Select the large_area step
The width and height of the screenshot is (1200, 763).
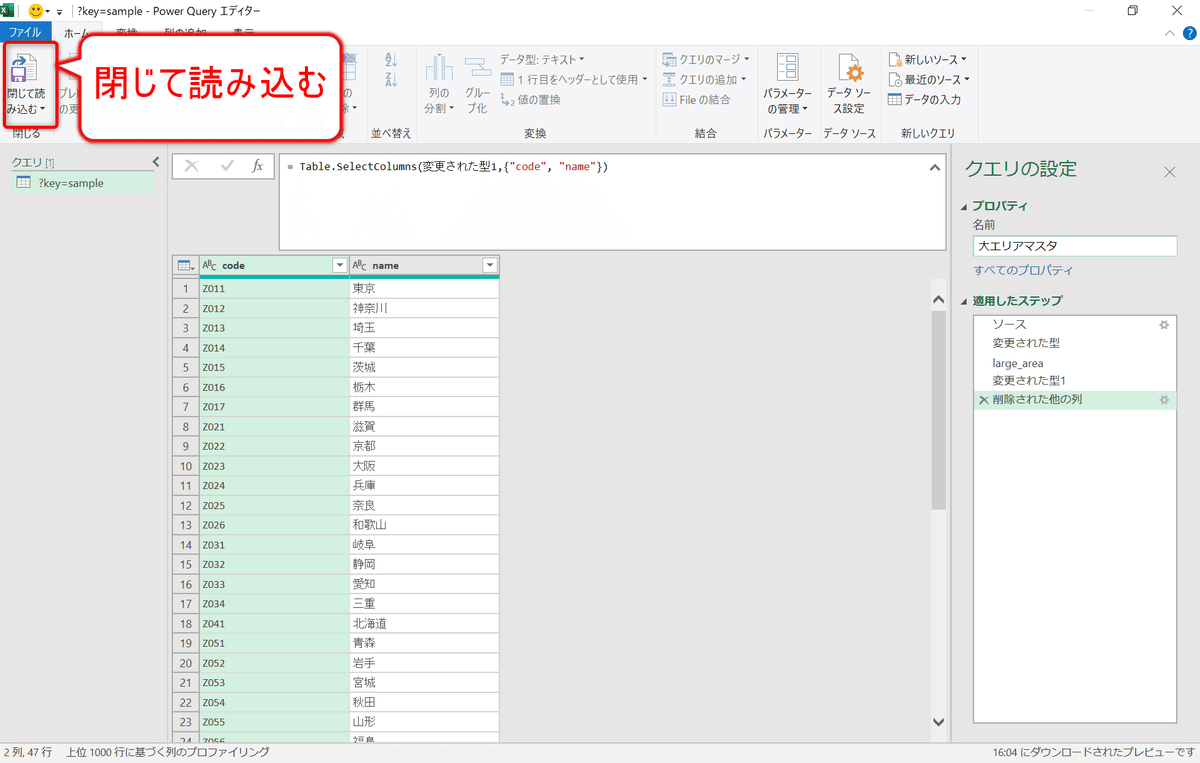1075,363
